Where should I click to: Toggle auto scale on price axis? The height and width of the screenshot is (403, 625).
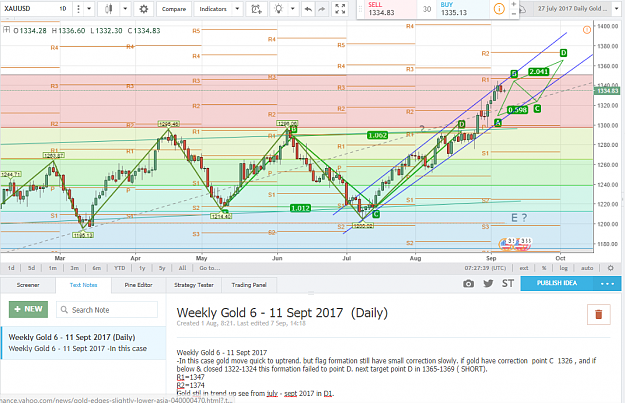coord(587,268)
